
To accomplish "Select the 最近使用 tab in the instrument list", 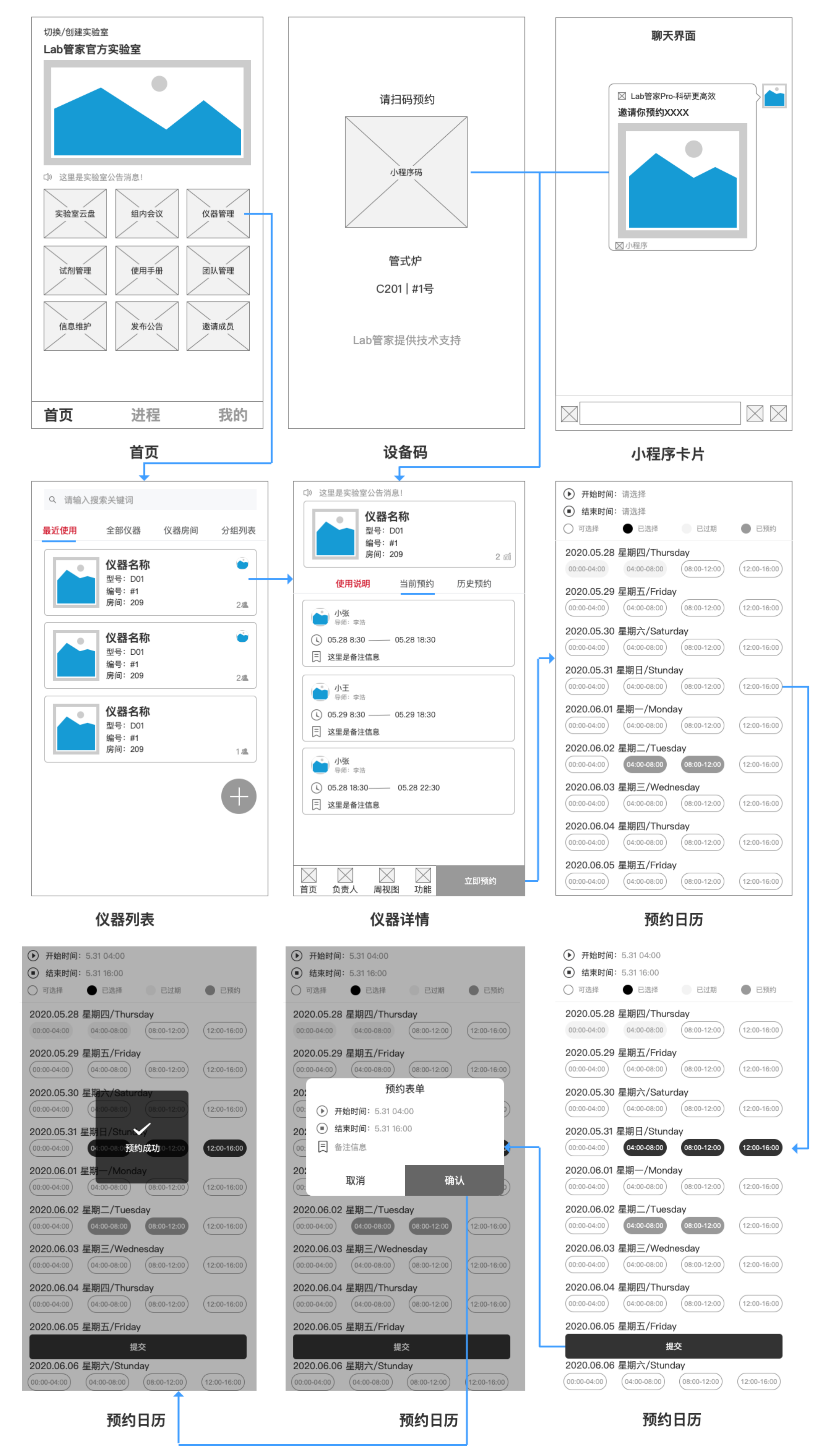I will click(x=60, y=530).
